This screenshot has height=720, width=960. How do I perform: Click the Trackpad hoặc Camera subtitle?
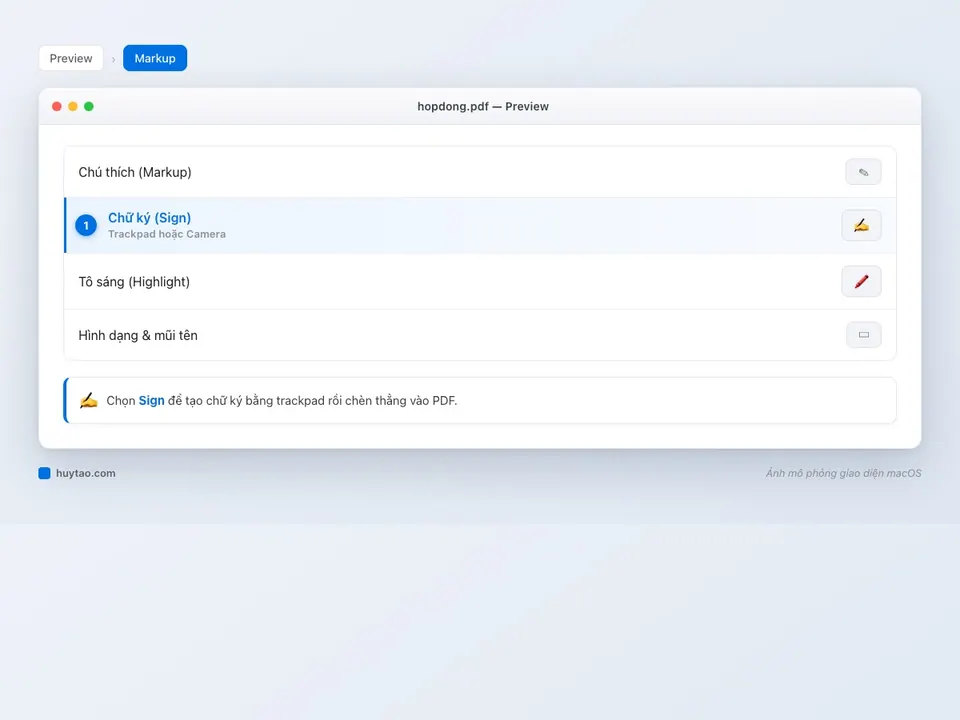167,234
